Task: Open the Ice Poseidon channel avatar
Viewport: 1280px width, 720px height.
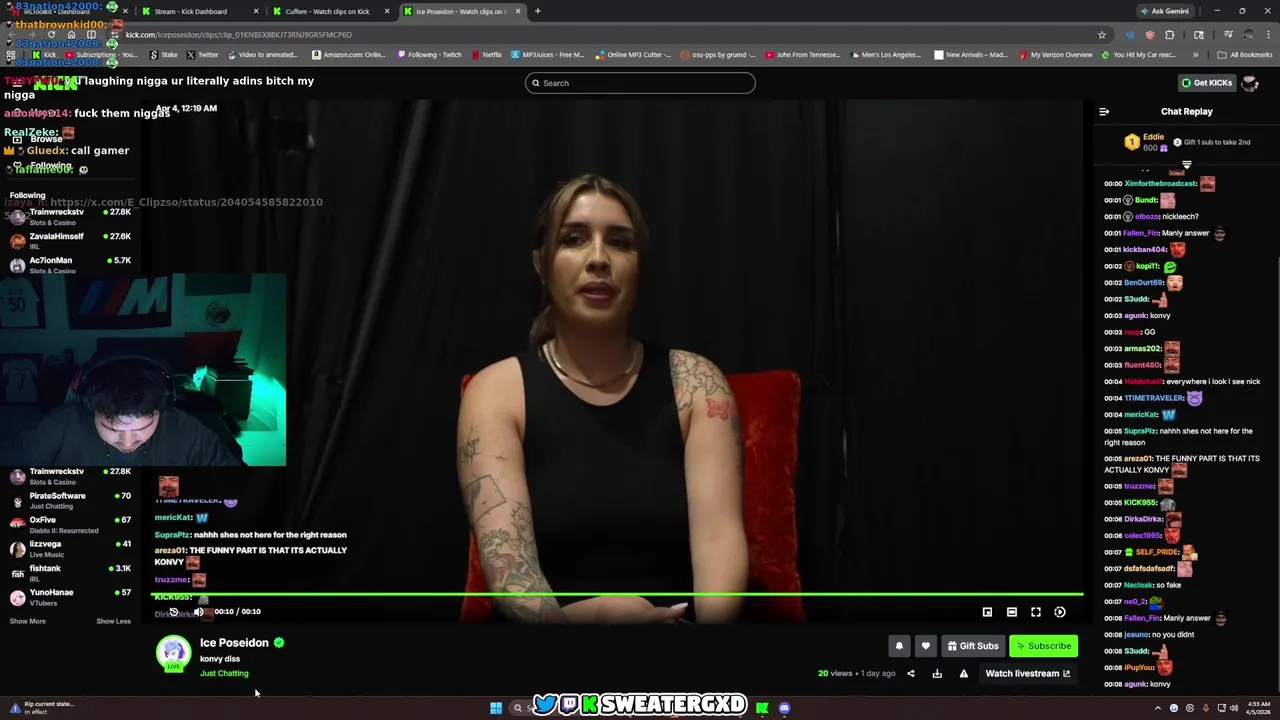Action: [173, 654]
